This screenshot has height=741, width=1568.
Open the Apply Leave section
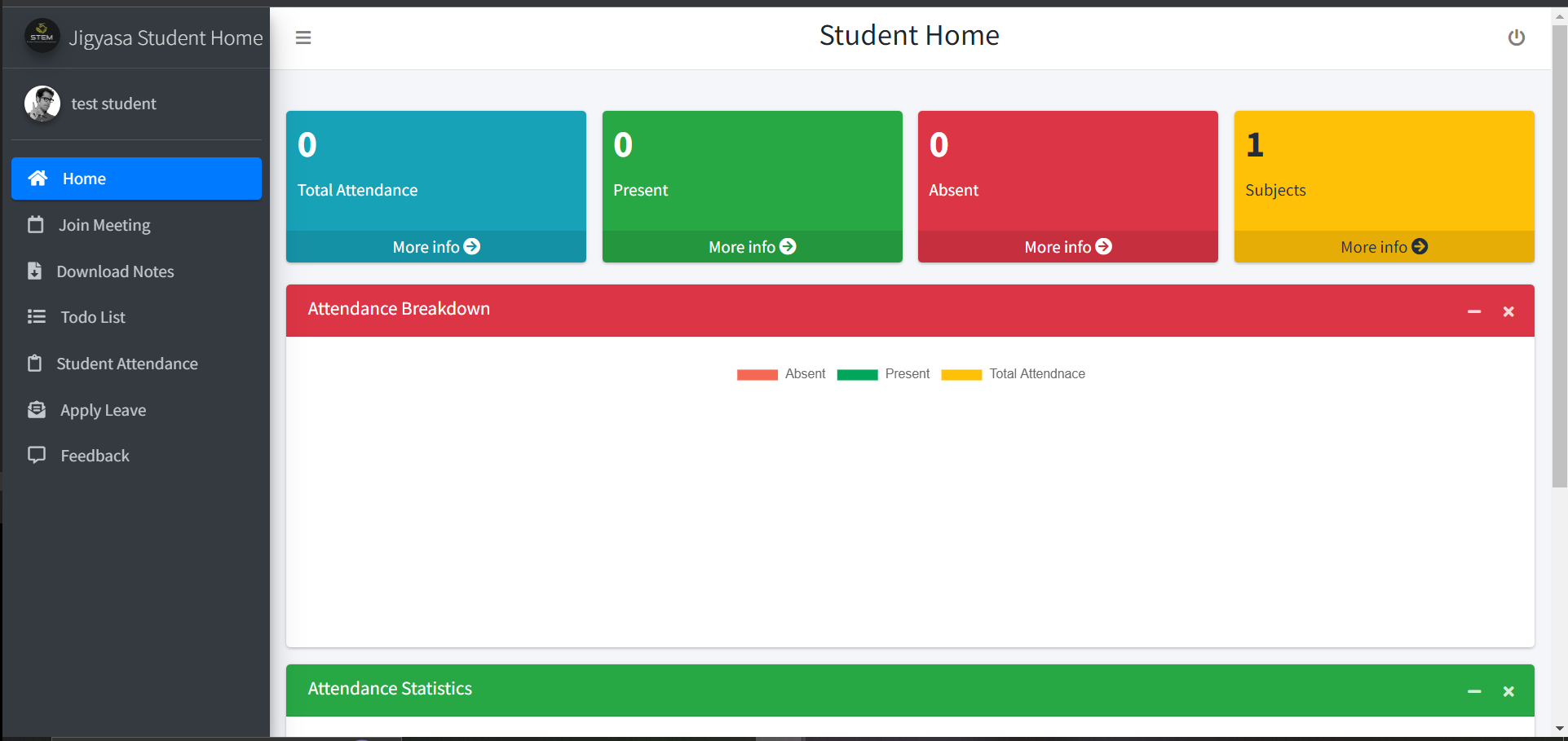pyautogui.click(x=102, y=410)
